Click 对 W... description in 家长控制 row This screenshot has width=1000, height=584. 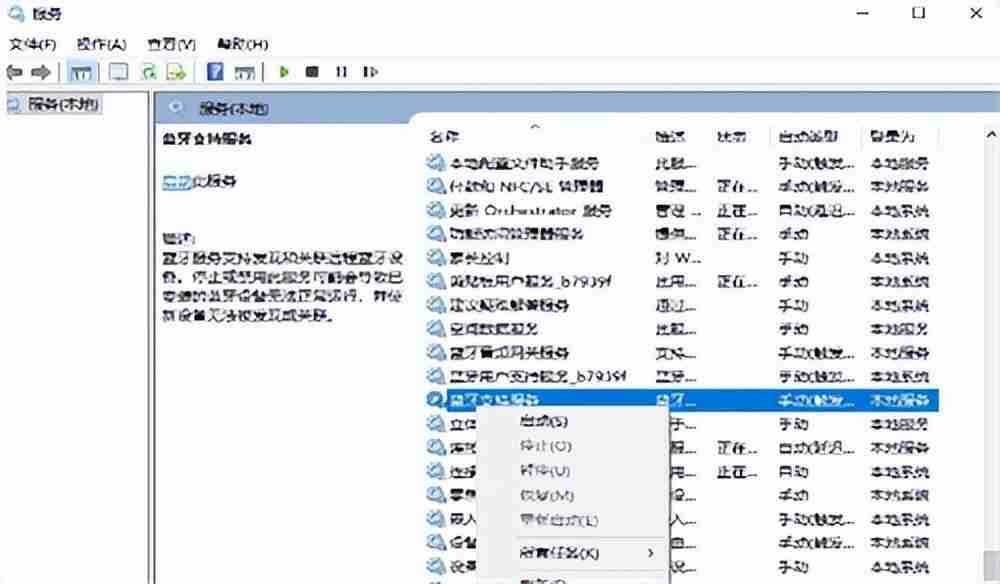pos(678,258)
